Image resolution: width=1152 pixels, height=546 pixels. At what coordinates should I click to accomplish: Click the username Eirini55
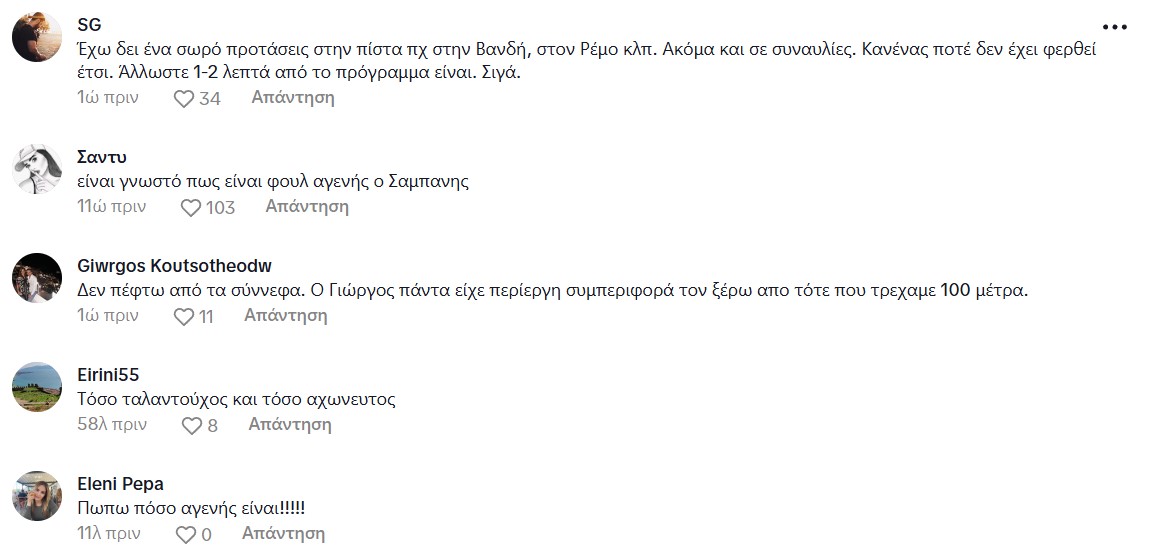point(108,375)
